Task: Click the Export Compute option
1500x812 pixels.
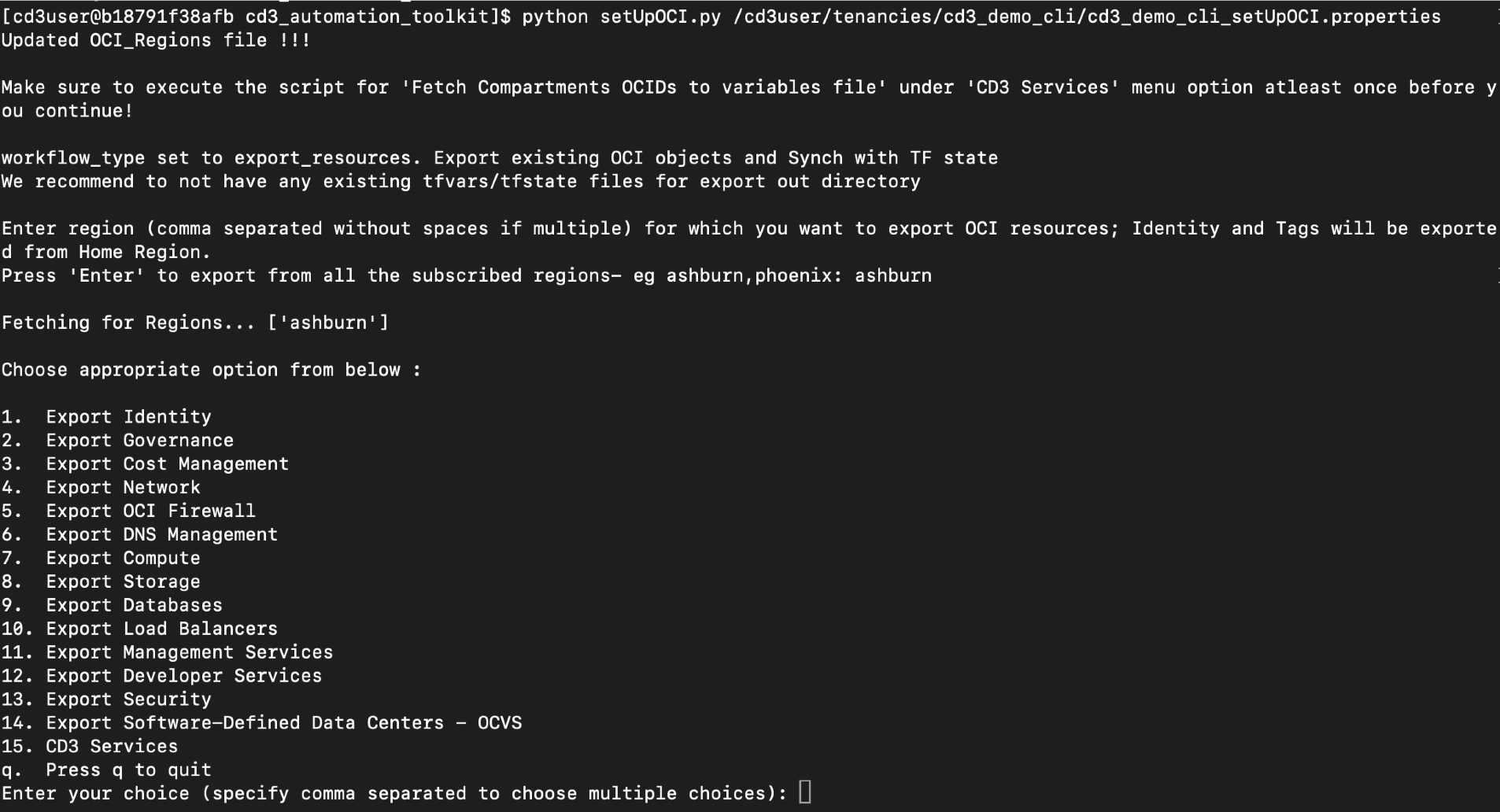Action: pyautogui.click(x=101, y=559)
